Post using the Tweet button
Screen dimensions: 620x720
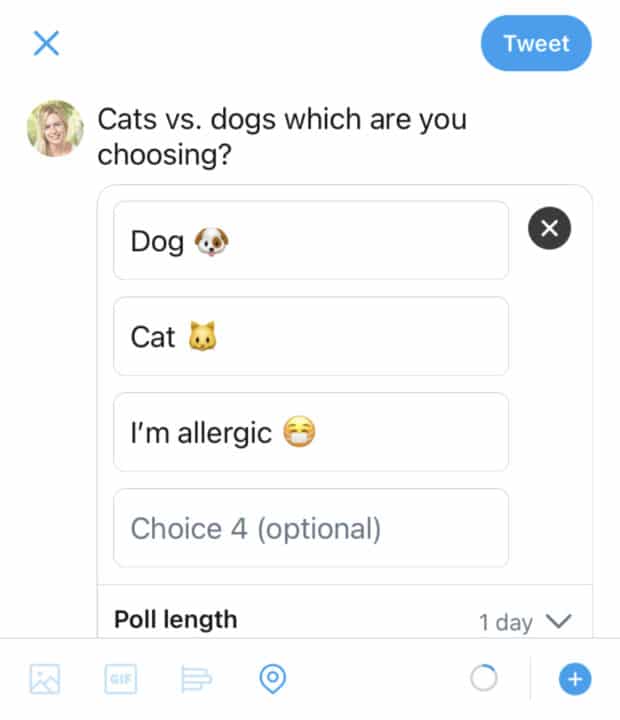coord(536,43)
